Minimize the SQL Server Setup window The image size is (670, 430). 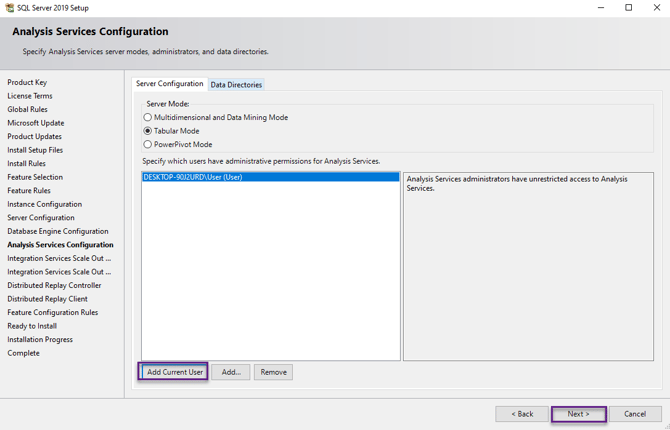click(x=600, y=8)
